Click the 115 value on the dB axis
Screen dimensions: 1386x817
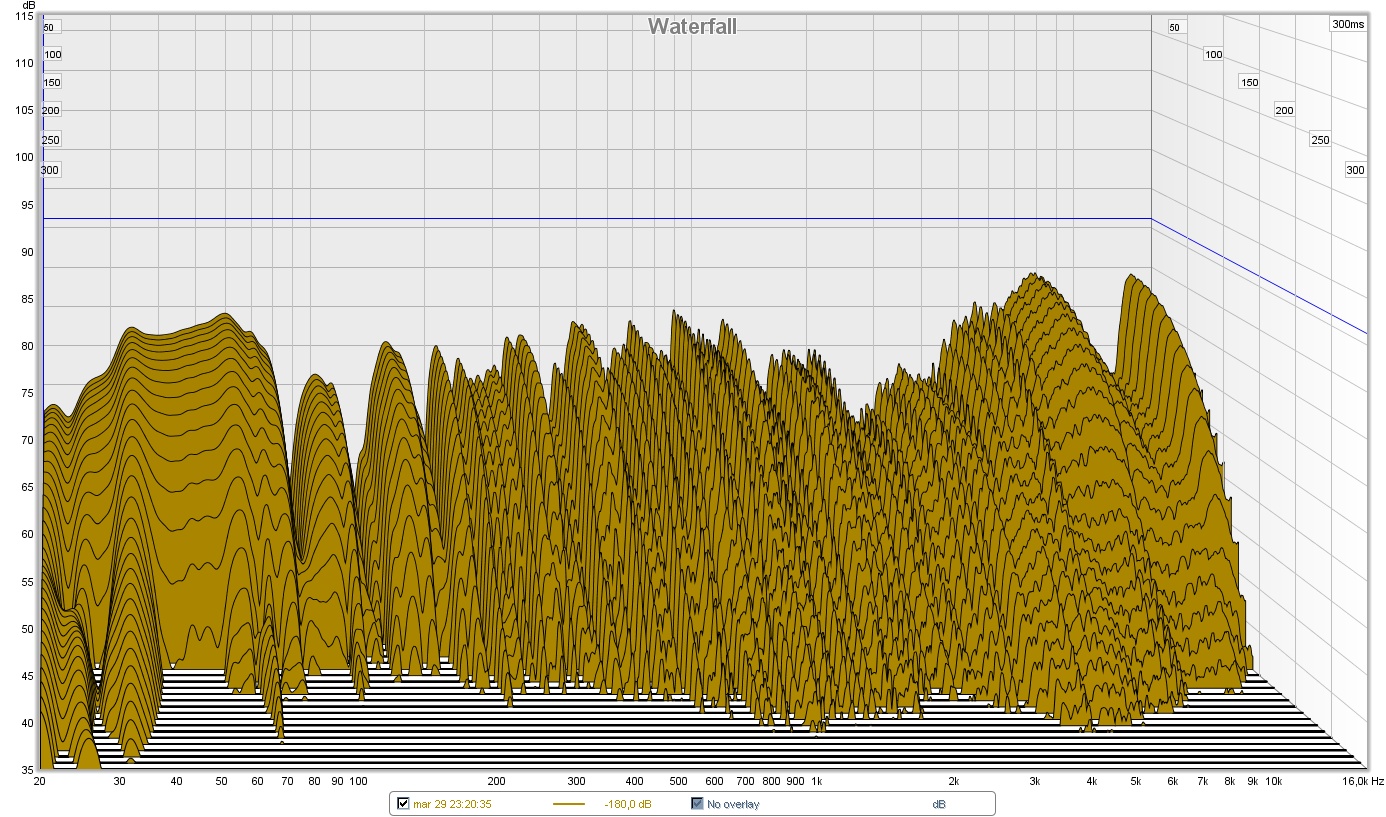click(x=24, y=16)
